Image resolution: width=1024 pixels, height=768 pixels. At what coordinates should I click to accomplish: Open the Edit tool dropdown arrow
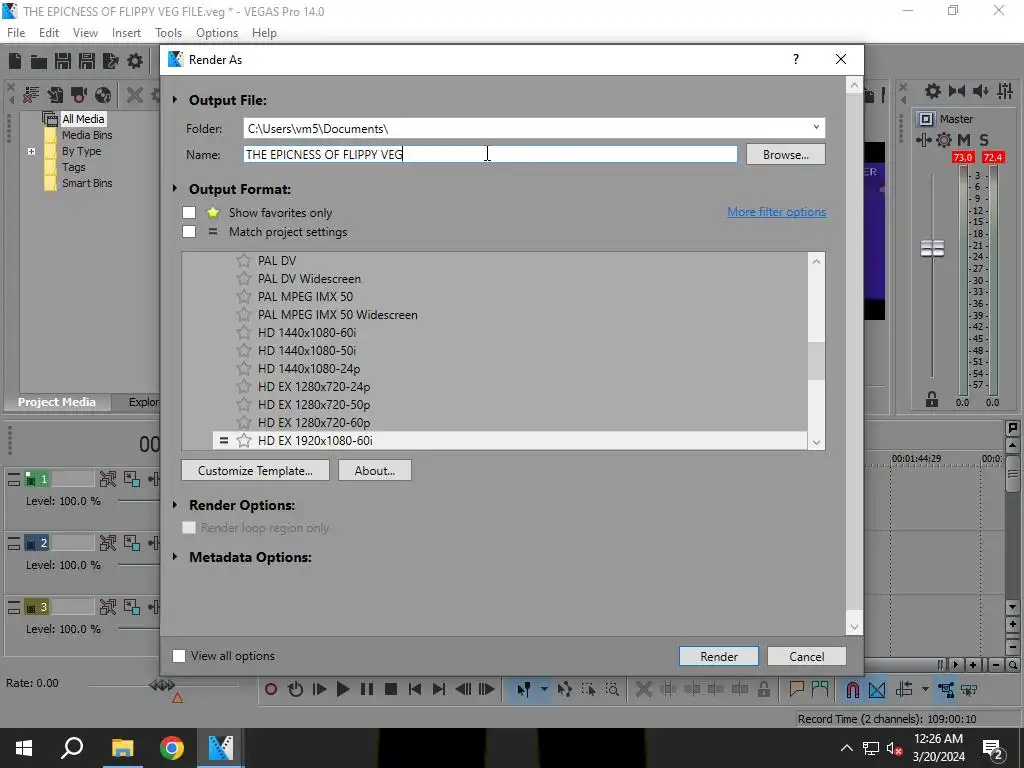[x=544, y=689]
